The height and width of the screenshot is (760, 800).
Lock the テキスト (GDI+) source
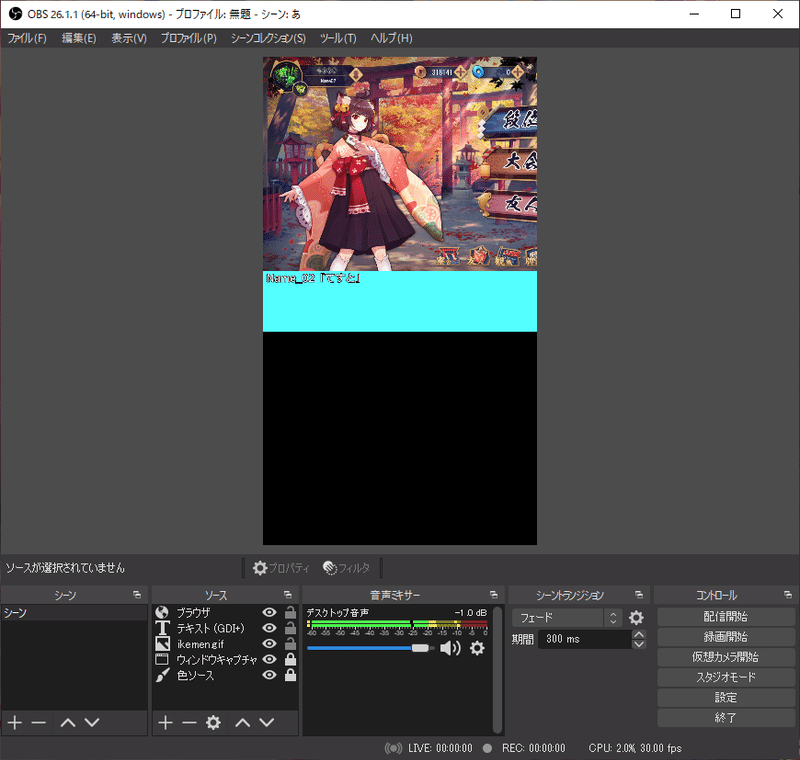290,628
